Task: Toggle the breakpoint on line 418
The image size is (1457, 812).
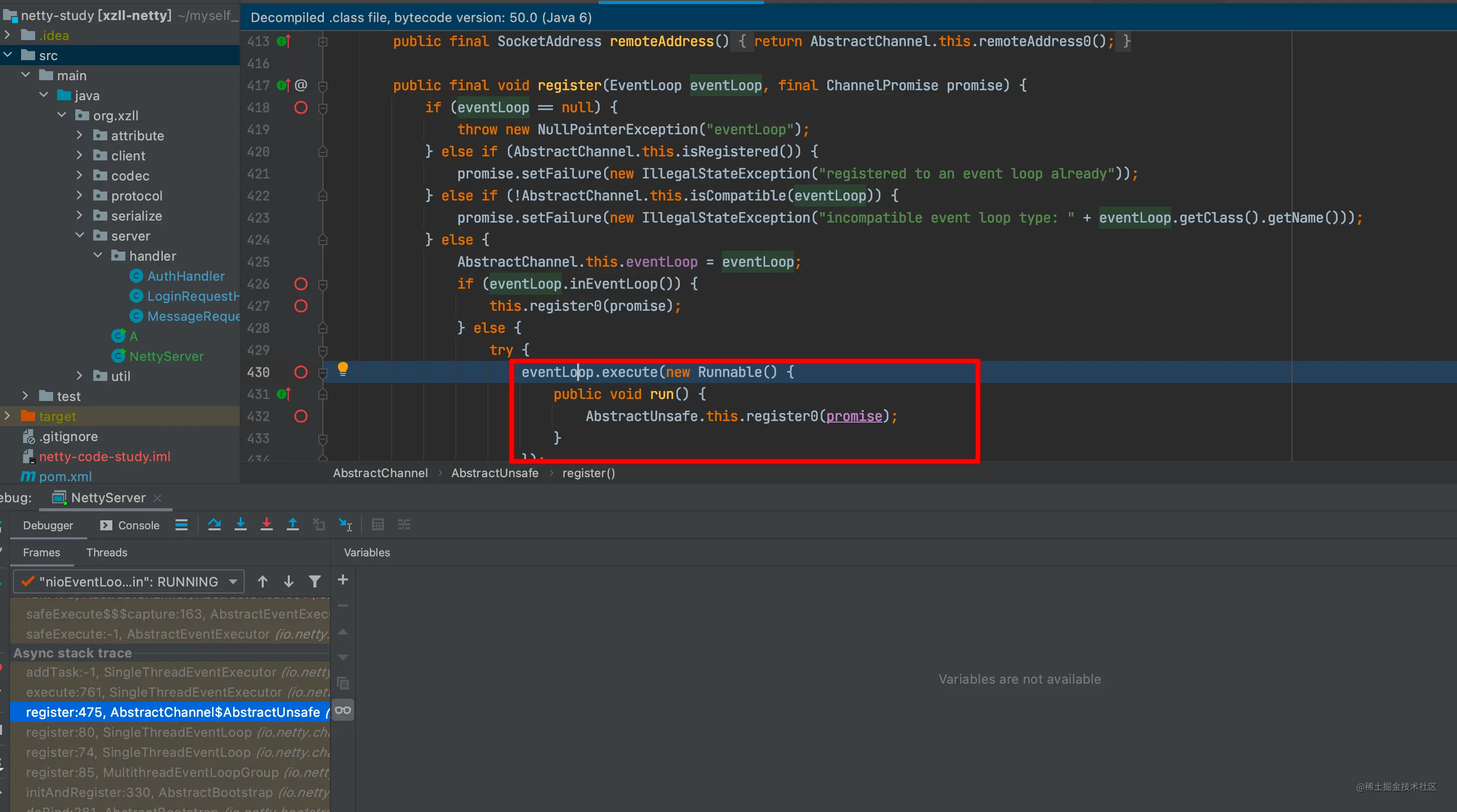Action: click(301, 107)
